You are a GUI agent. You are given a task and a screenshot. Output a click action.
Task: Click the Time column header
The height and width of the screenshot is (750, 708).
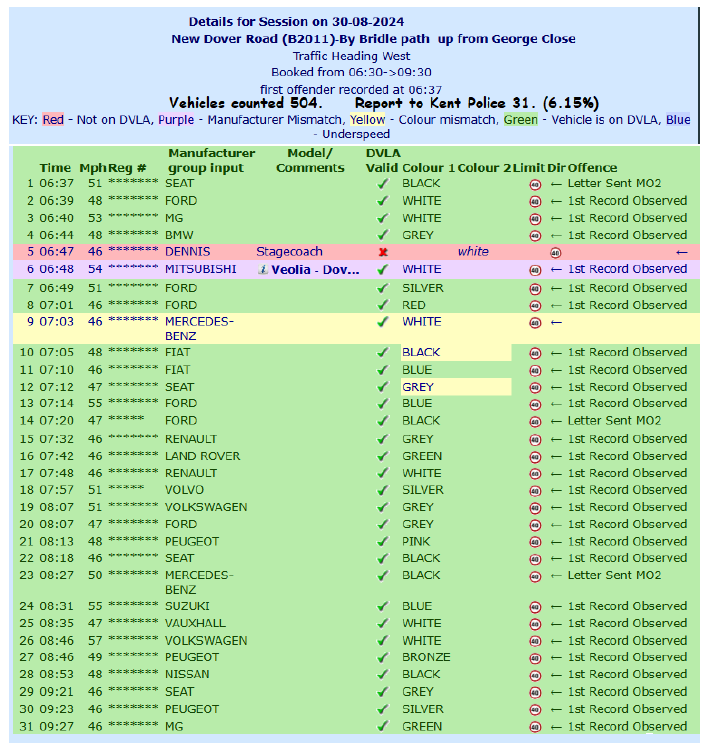point(55,168)
